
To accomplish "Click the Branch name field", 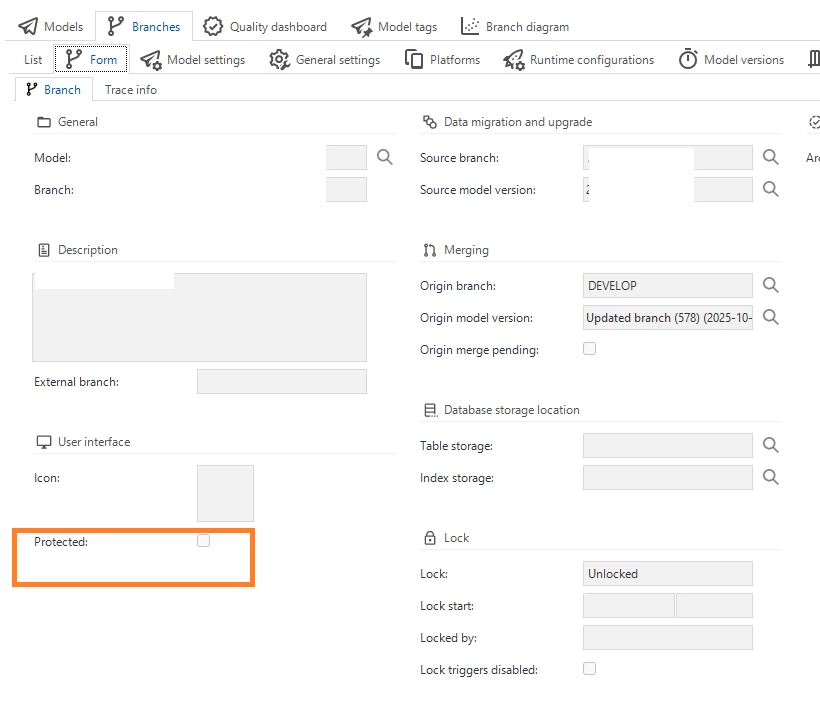I will tap(346, 189).
